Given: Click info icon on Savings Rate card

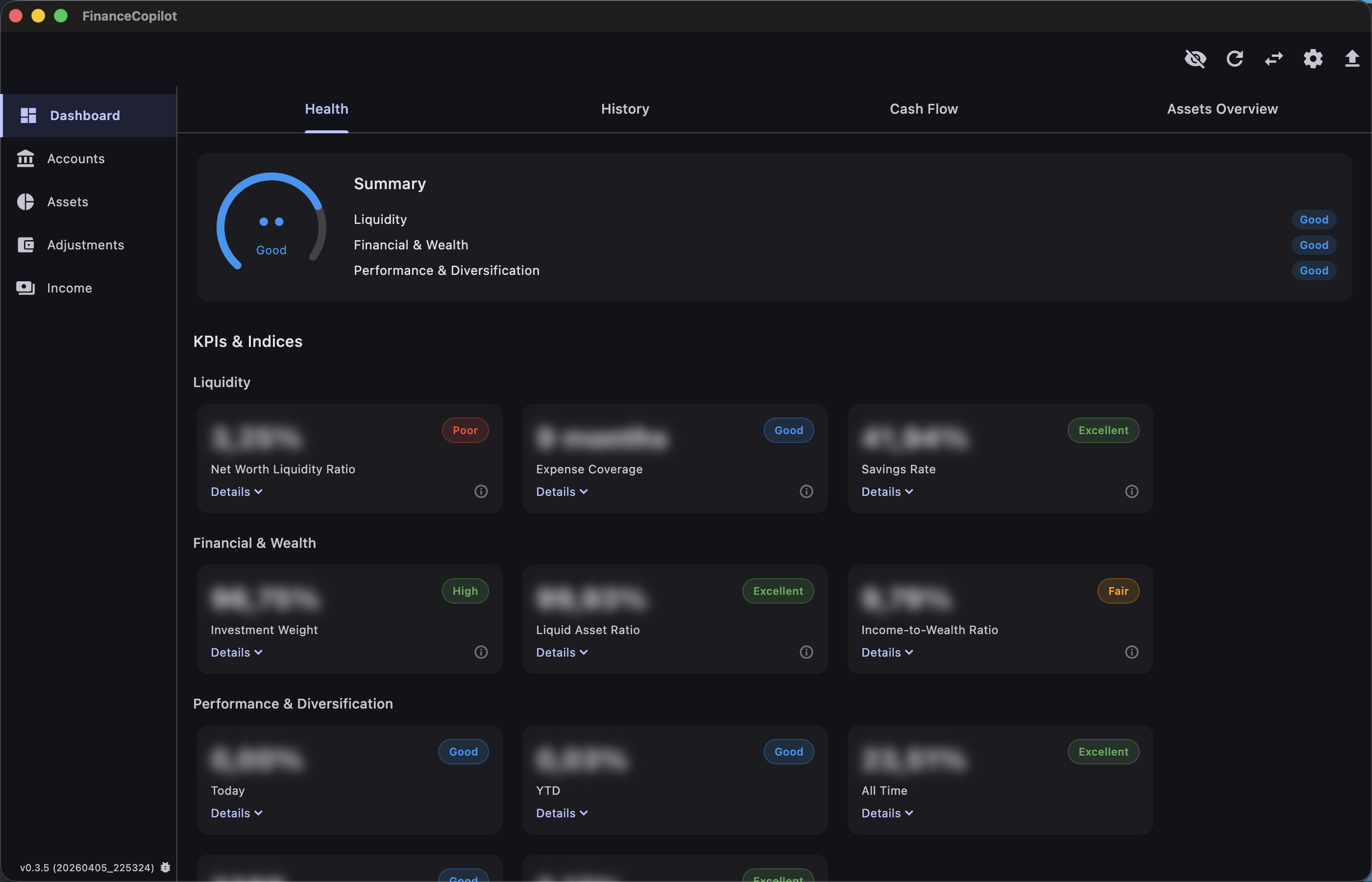Looking at the screenshot, I should (1131, 491).
